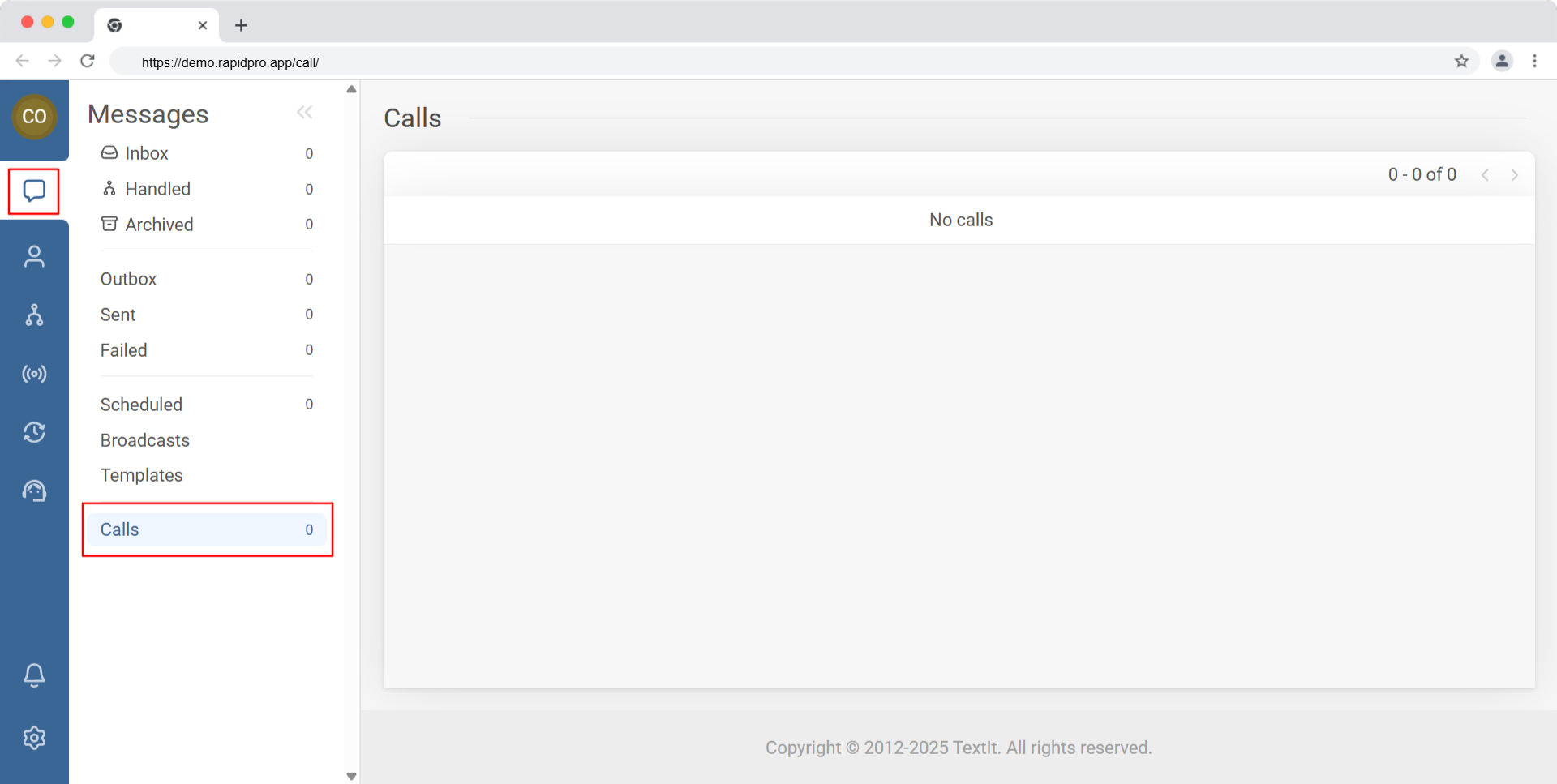Bookmark this page with star icon

pos(1461,62)
